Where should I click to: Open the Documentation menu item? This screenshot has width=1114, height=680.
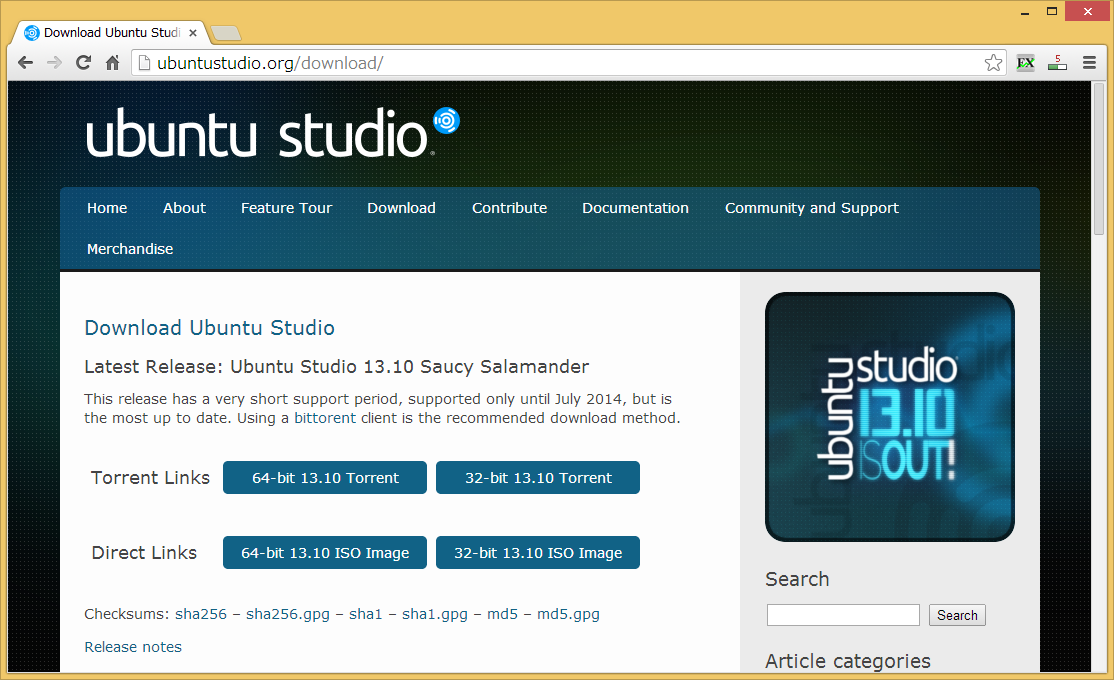coord(635,208)
